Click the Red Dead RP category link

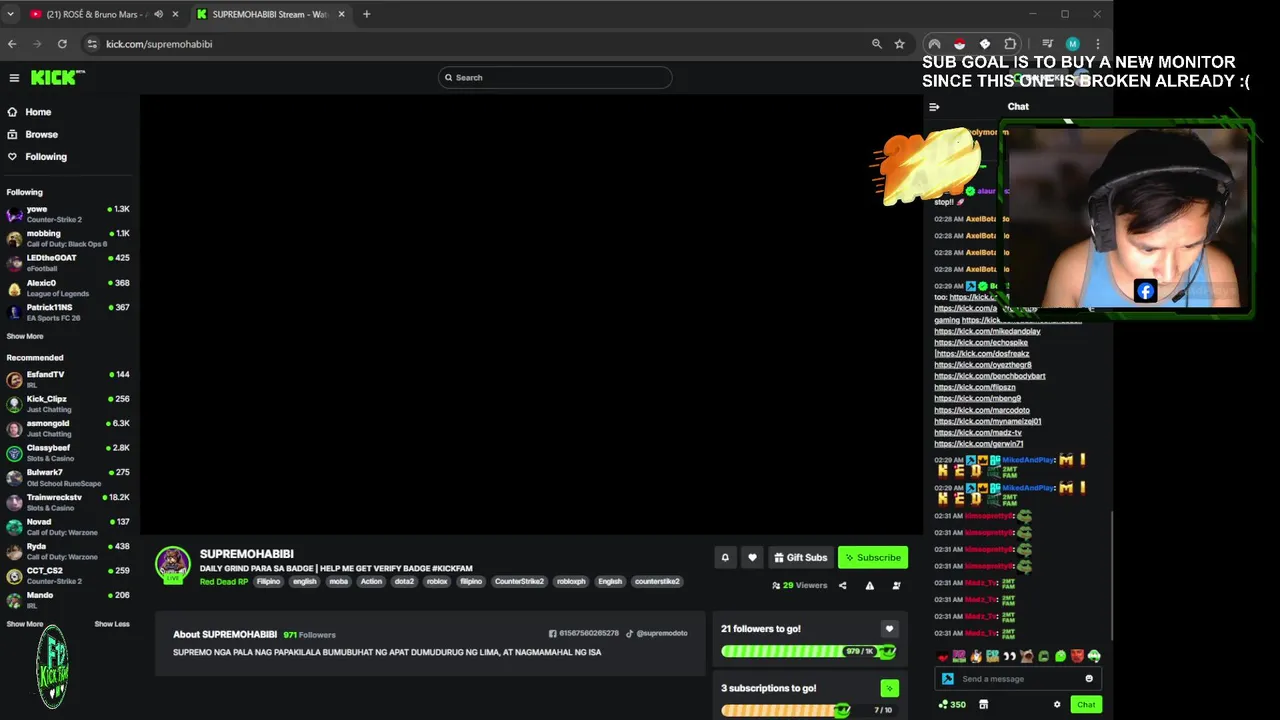pos(224,582)
